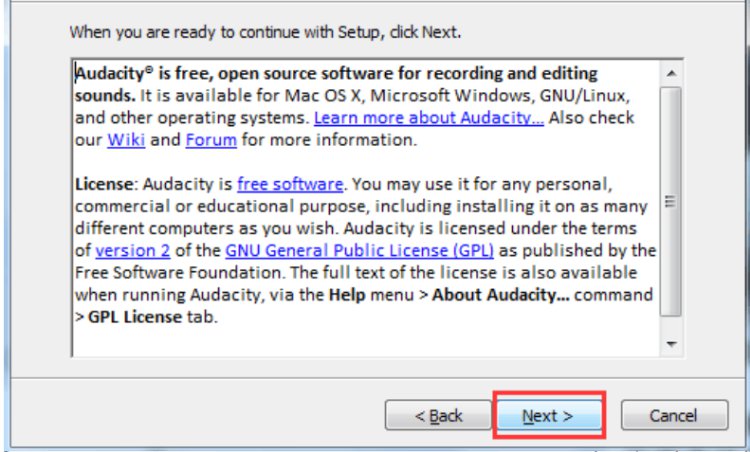The image size is (750, 452).
Task: Click the bold GPL License text
Action: tap(135, 317)
